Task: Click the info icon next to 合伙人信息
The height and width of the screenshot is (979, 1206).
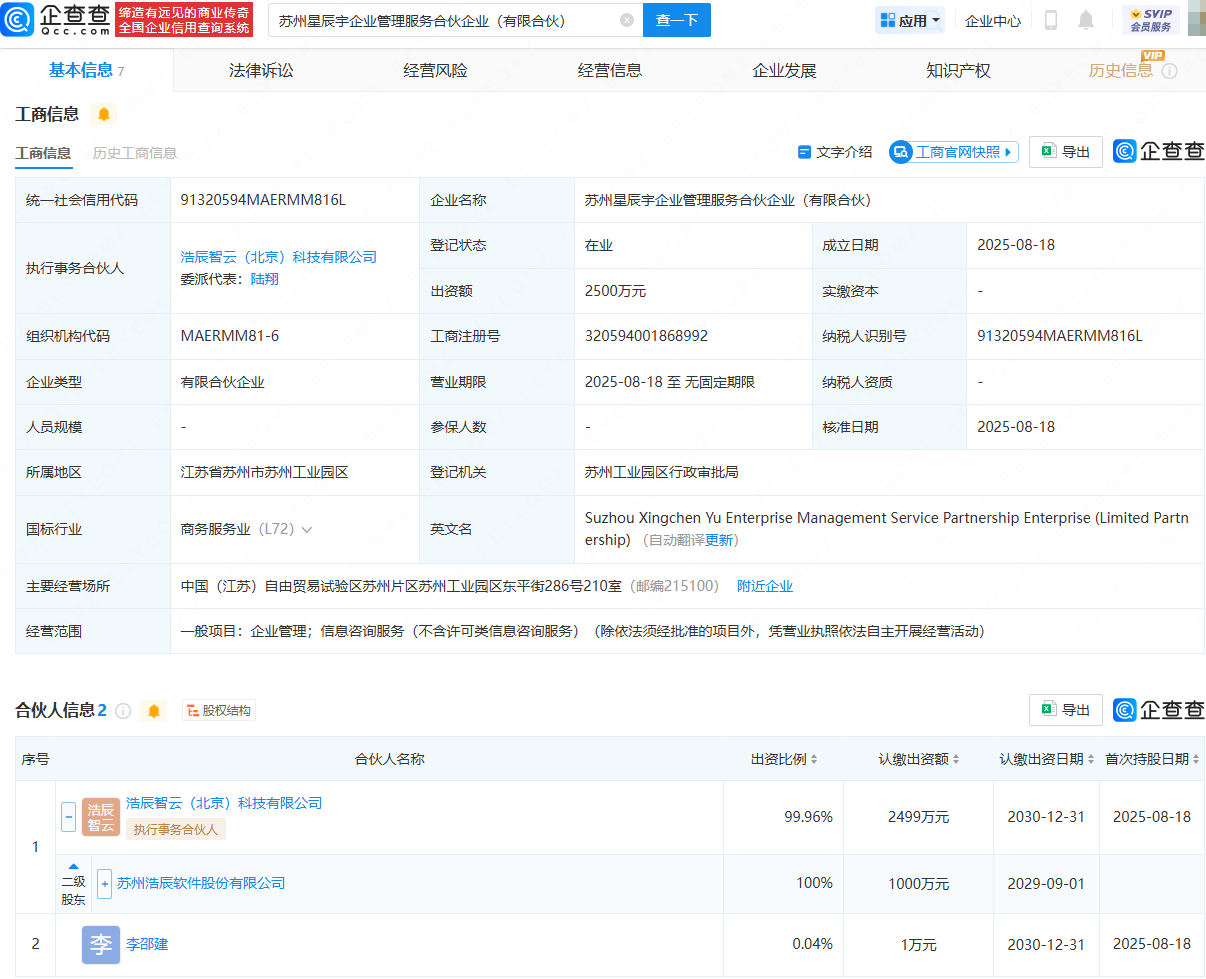Action: (x=123, y=711)
